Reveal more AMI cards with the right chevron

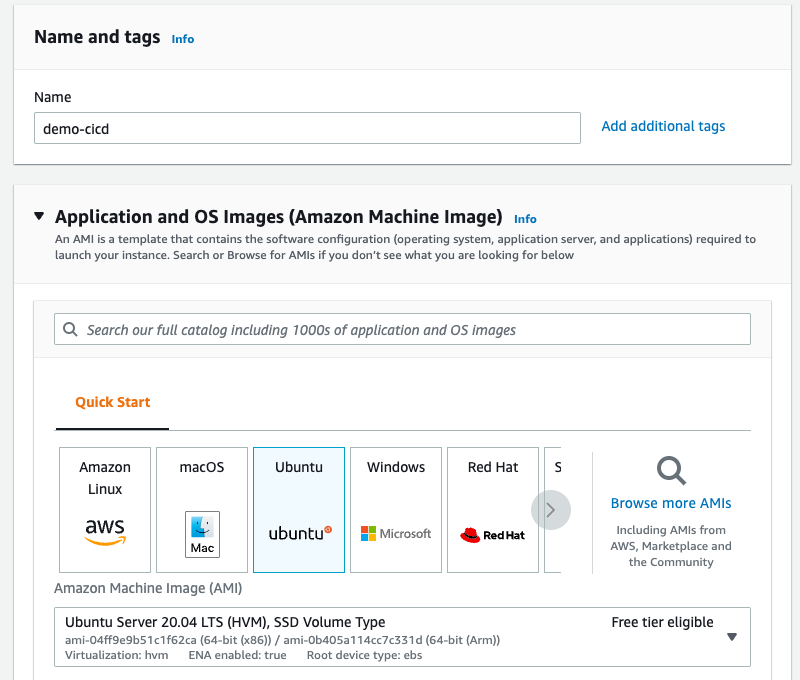click(x=551, y=510)
